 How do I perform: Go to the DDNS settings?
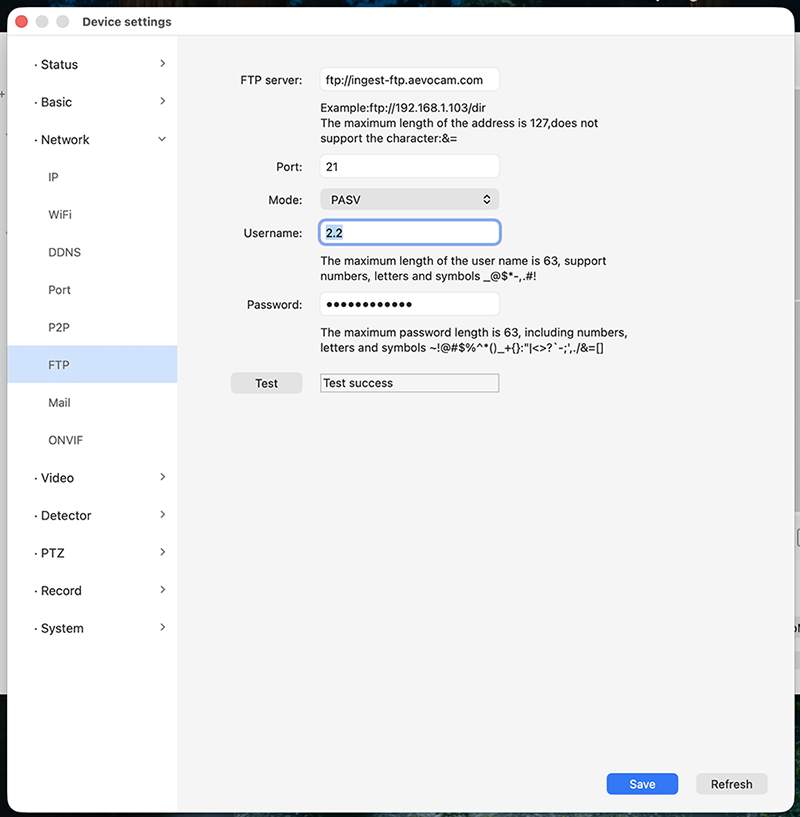coord(64,252)
